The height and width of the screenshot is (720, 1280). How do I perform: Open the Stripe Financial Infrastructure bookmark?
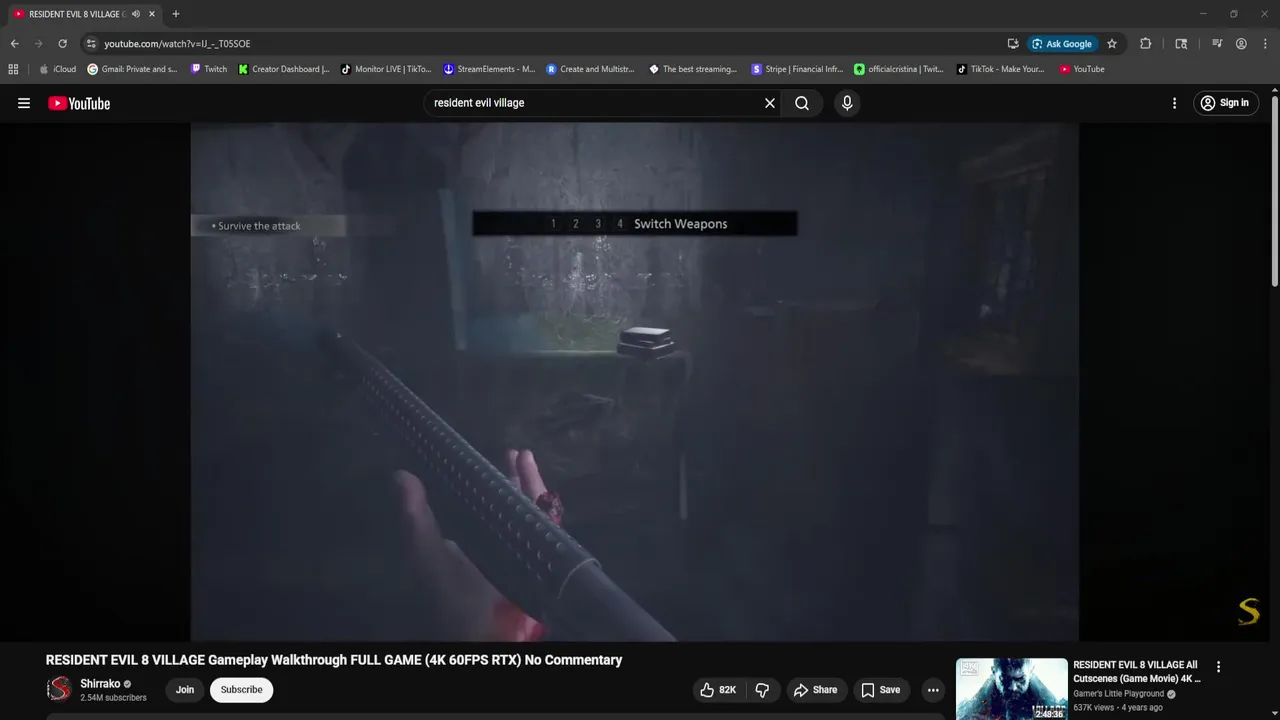tap(797, 69)
